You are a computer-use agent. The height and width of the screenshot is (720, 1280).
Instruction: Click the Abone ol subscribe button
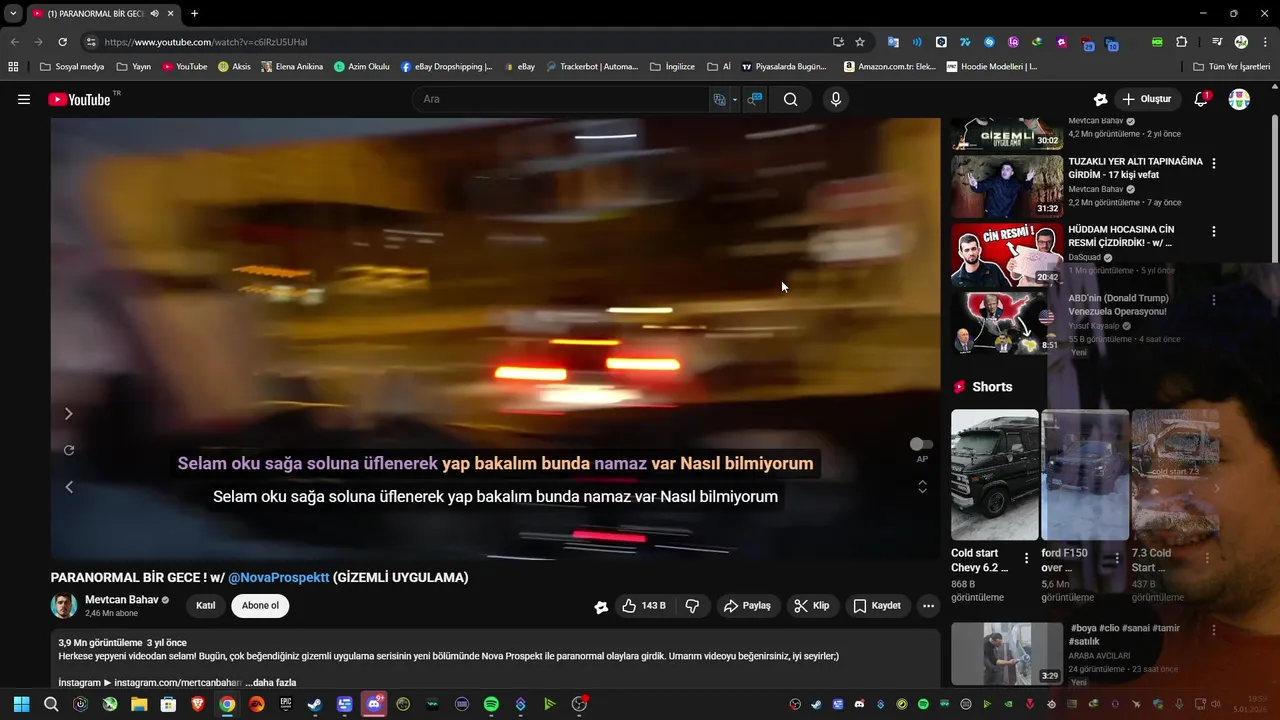click(260, 606)
